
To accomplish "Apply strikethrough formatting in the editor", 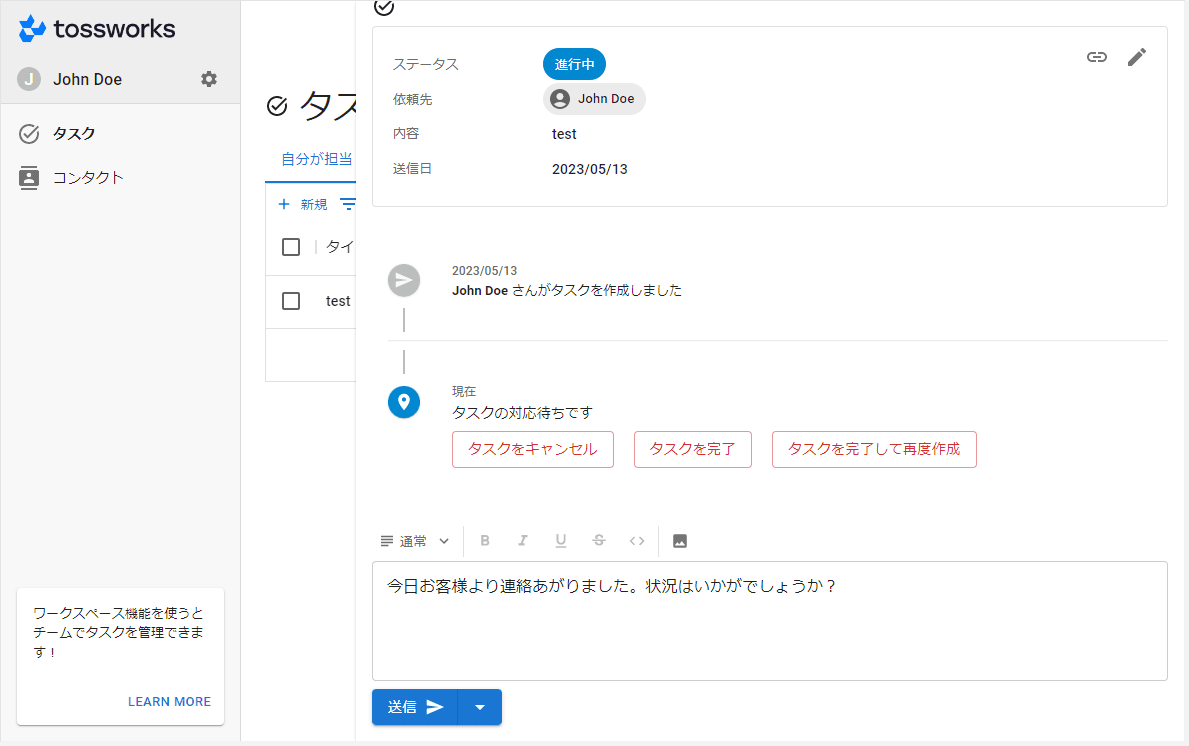I will tap(598, 540).
